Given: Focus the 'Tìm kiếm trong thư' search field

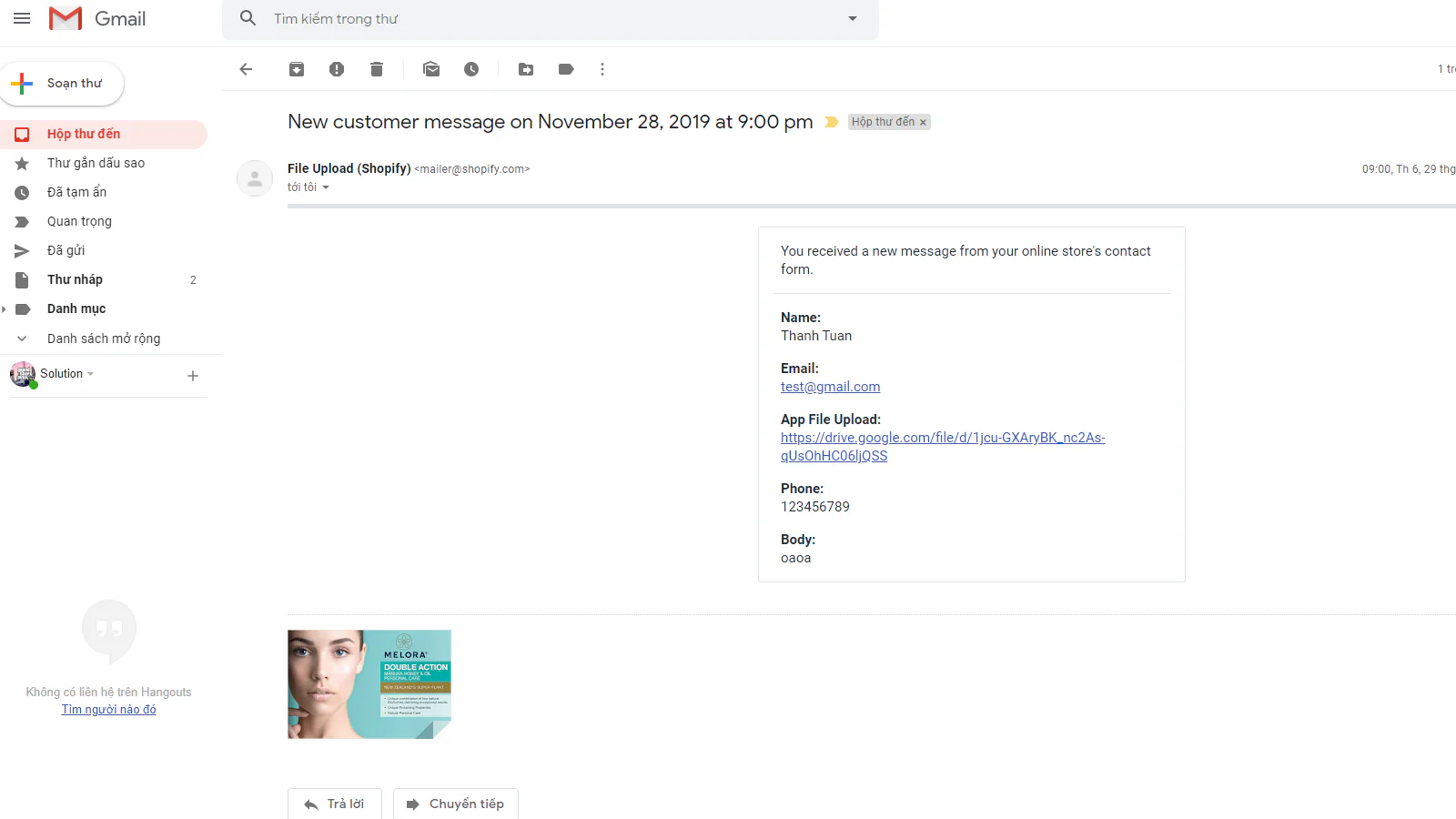Looking at the screenshot, I should [551, 18].
